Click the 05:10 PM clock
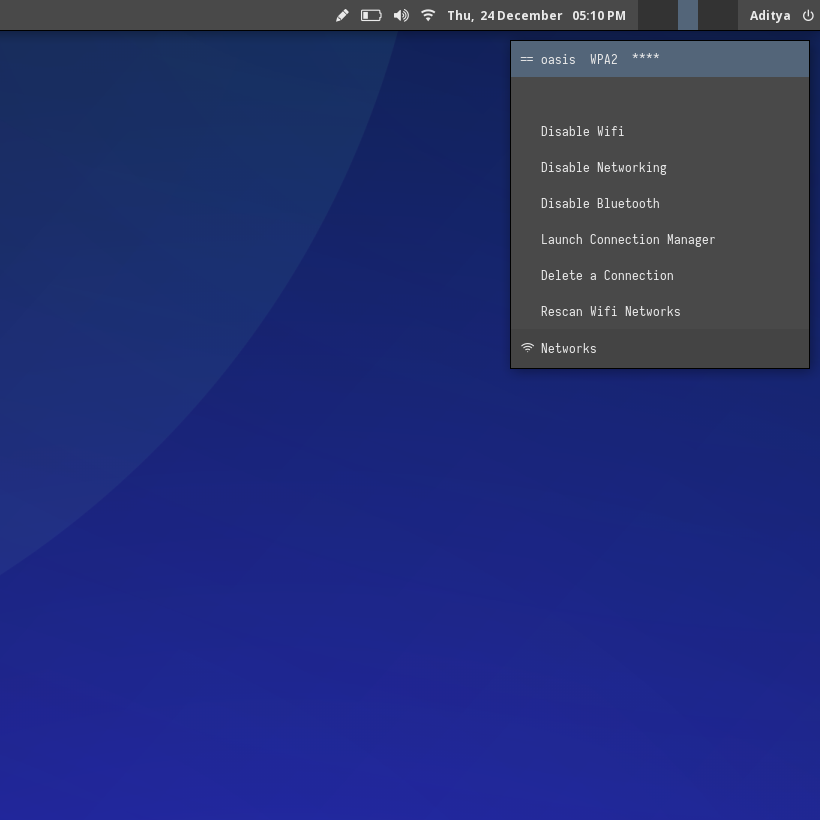This screenshot has height=820, width=820. pyautogui.click(x=598, y=15)
